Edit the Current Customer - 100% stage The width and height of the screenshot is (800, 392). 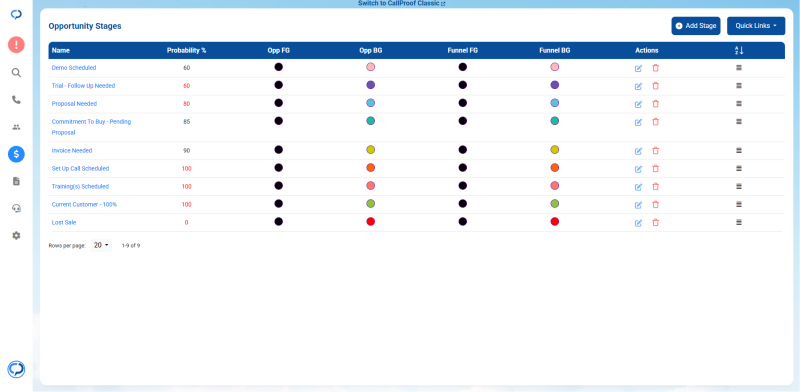(638, 205)
